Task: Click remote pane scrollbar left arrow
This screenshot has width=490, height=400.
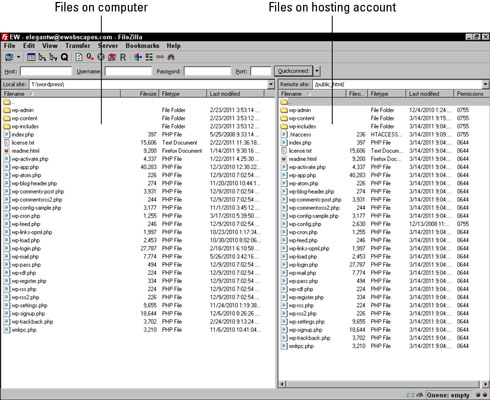Action: tap(282, 384)
